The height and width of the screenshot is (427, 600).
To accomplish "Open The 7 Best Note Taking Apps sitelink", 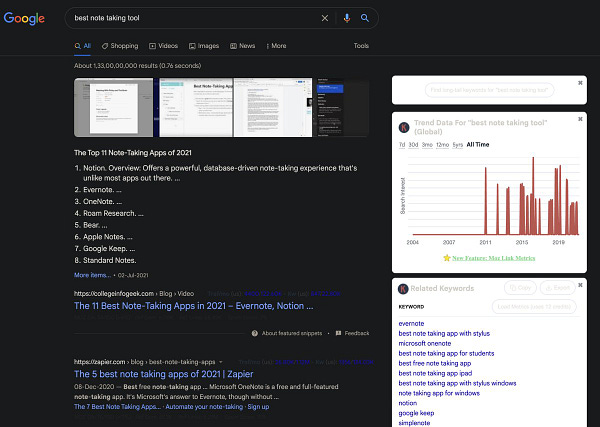I will pos(117,407).
